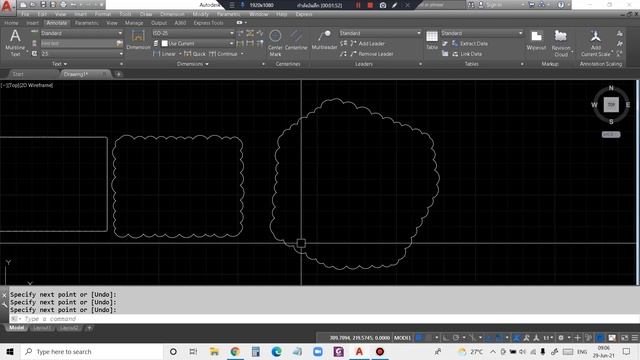The height and width of the screenshot is (360, 640).
Task: Open the multileader style Standard dropdown
Action: tap(380, 33)
